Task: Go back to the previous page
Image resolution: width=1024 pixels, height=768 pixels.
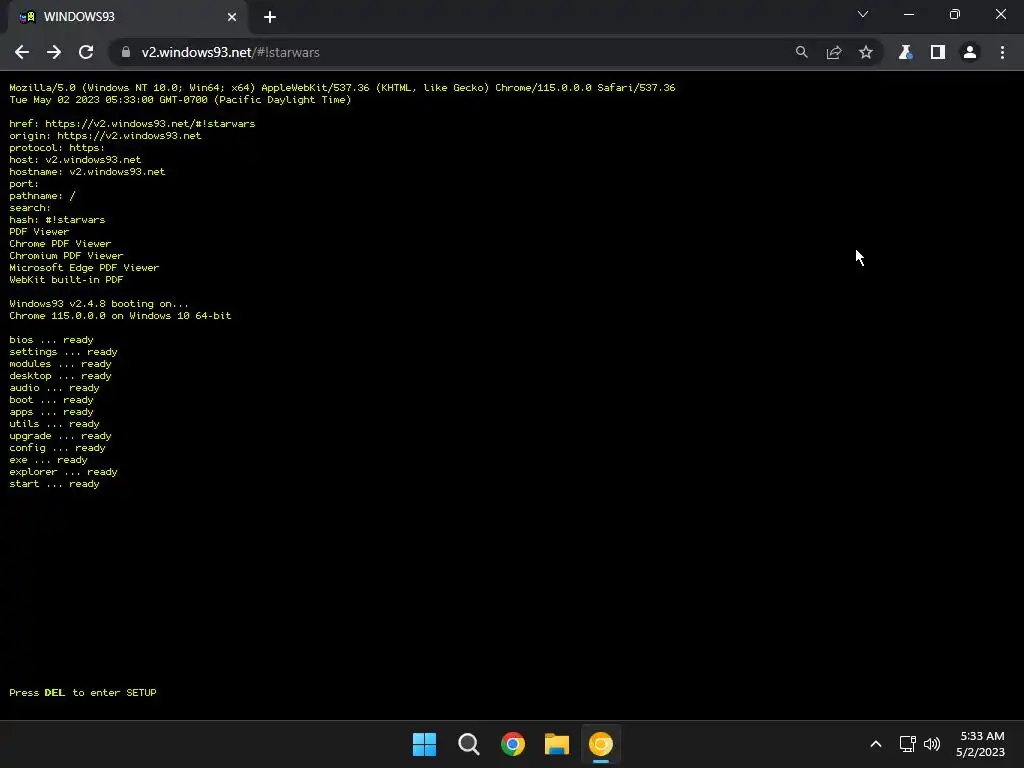Action: [x=22, y=52]
